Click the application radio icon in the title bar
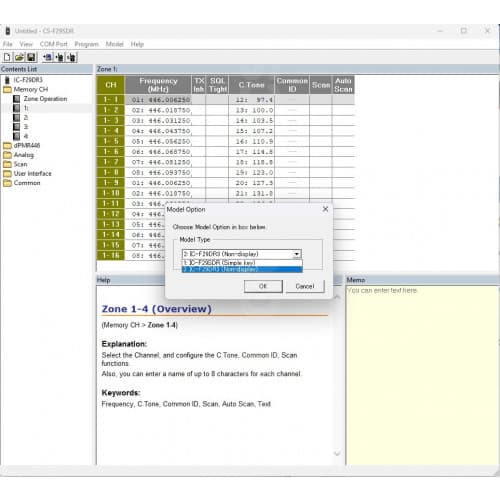This screenshot has width=500, height=500. [x=8, y=31]
